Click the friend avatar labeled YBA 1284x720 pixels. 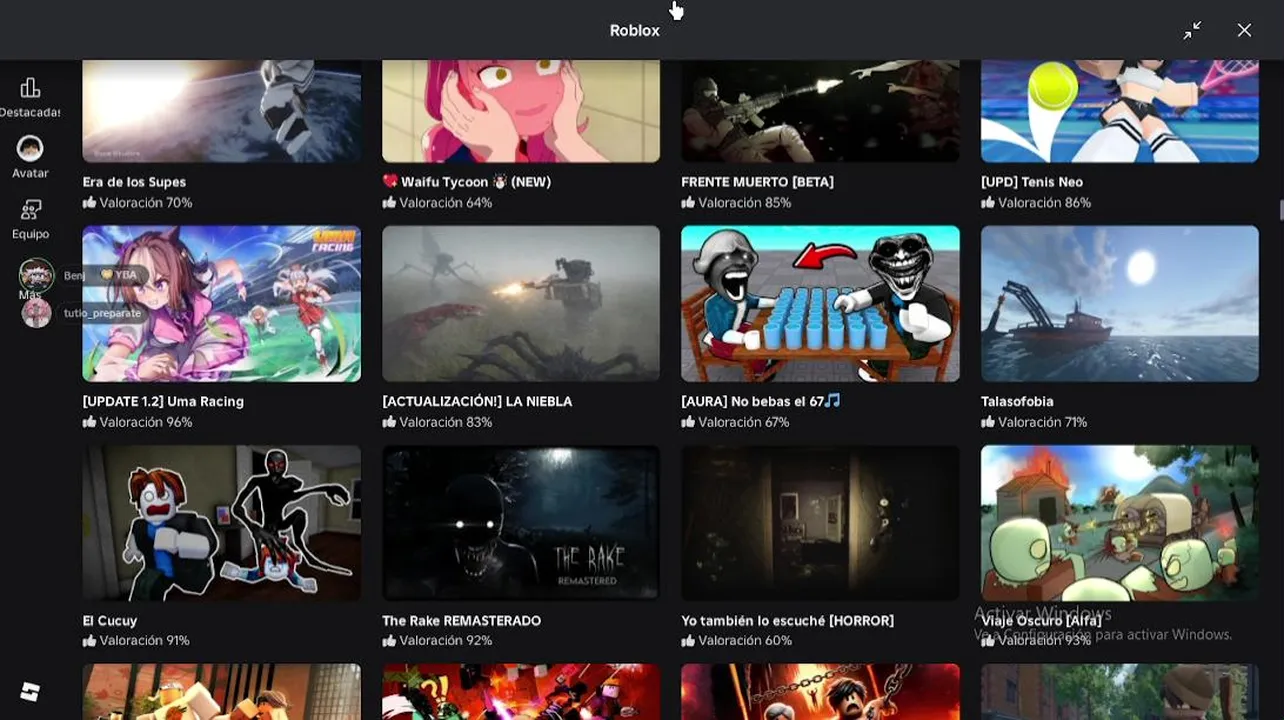point(36,274)
